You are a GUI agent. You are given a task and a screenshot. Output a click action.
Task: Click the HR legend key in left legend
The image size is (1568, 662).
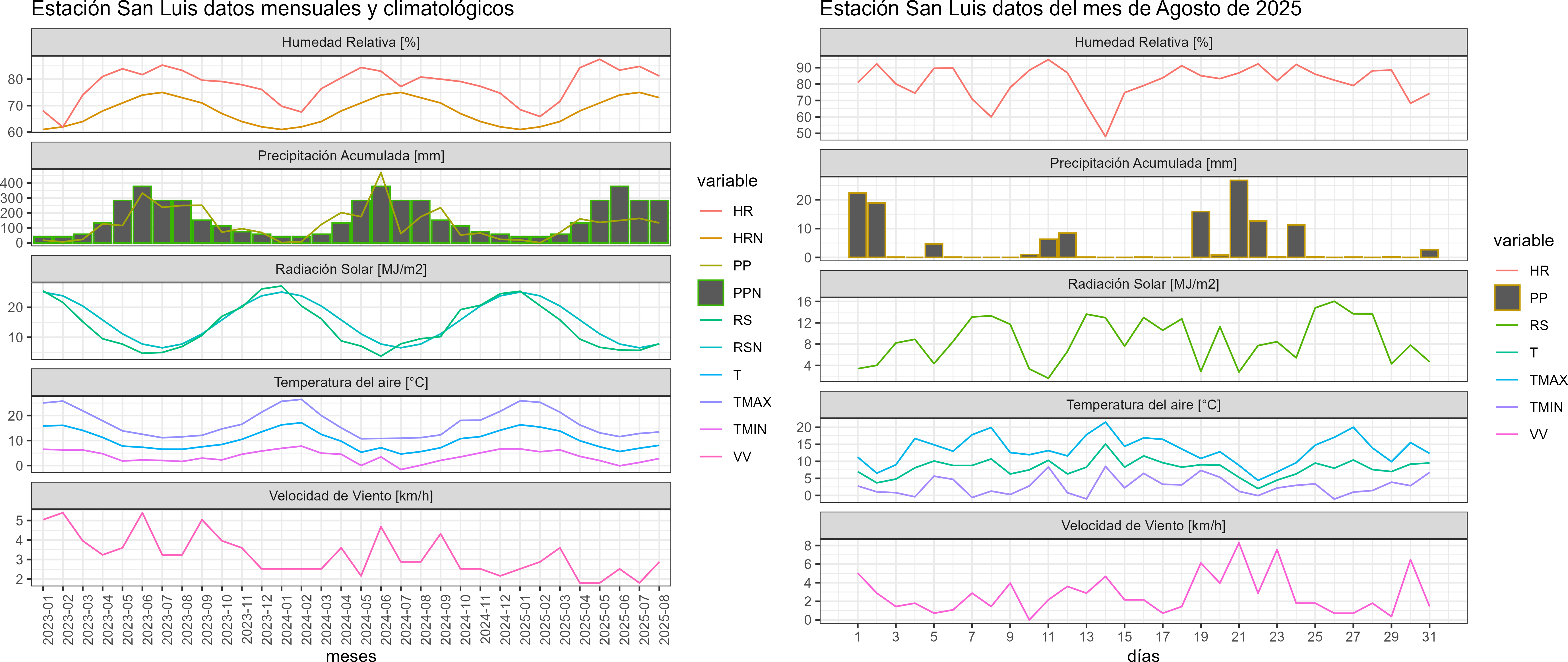(x=710, y=211)
